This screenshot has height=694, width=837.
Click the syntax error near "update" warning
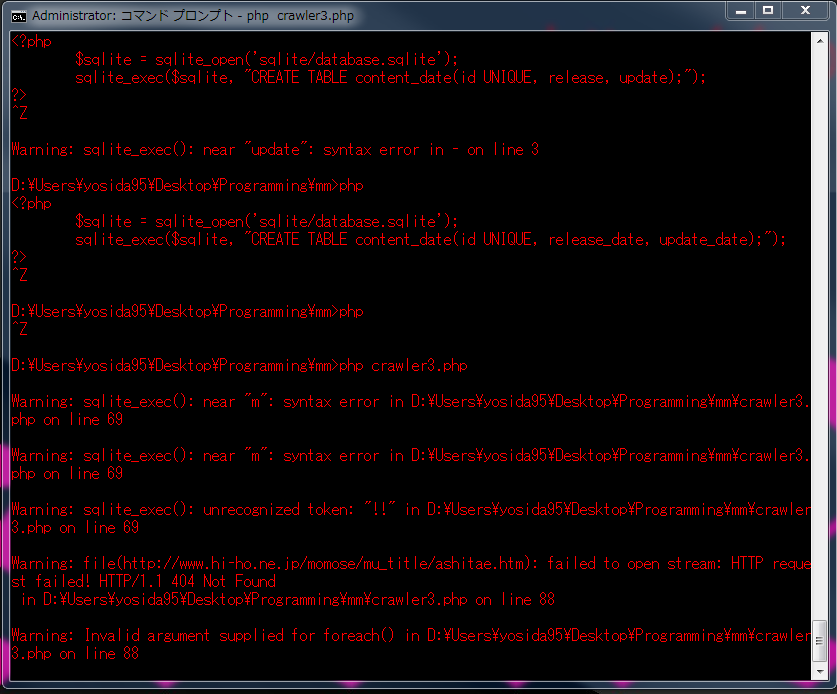[x=275, y=150]
